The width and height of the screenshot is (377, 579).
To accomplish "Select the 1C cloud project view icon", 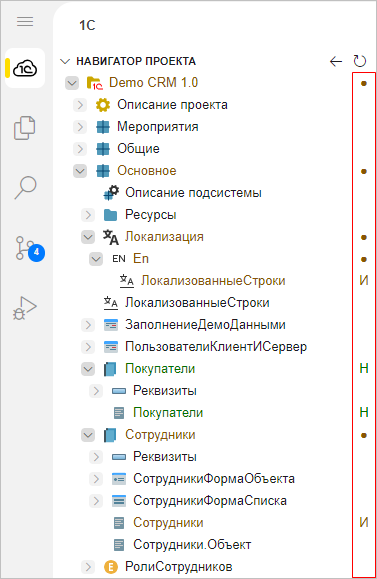I will tap(25, 68).
